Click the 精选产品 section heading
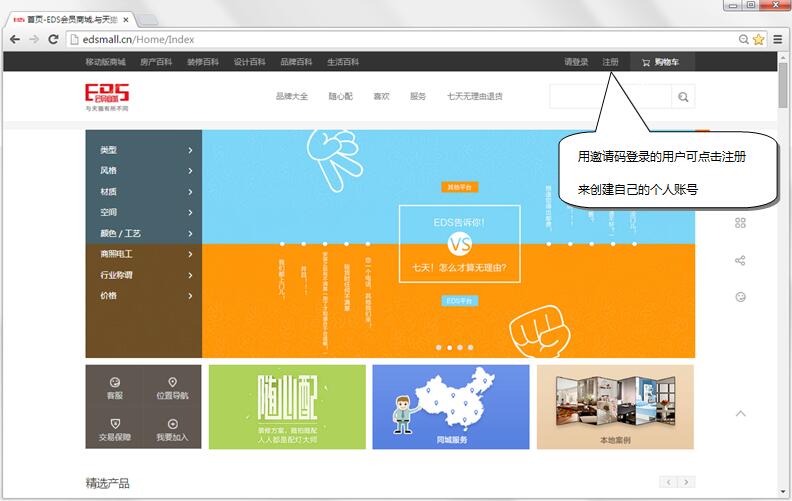 [107, 483]
